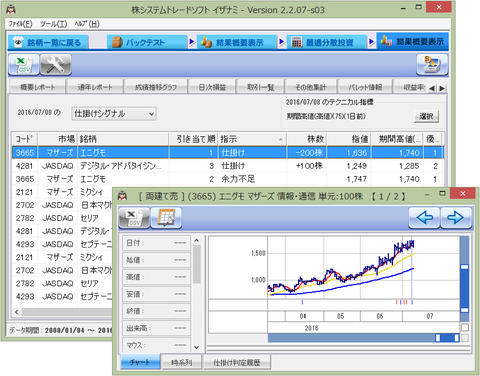Open the パレット情報 tab
Viewport: 480px width, 376px height.
click(x=365, y=87)
